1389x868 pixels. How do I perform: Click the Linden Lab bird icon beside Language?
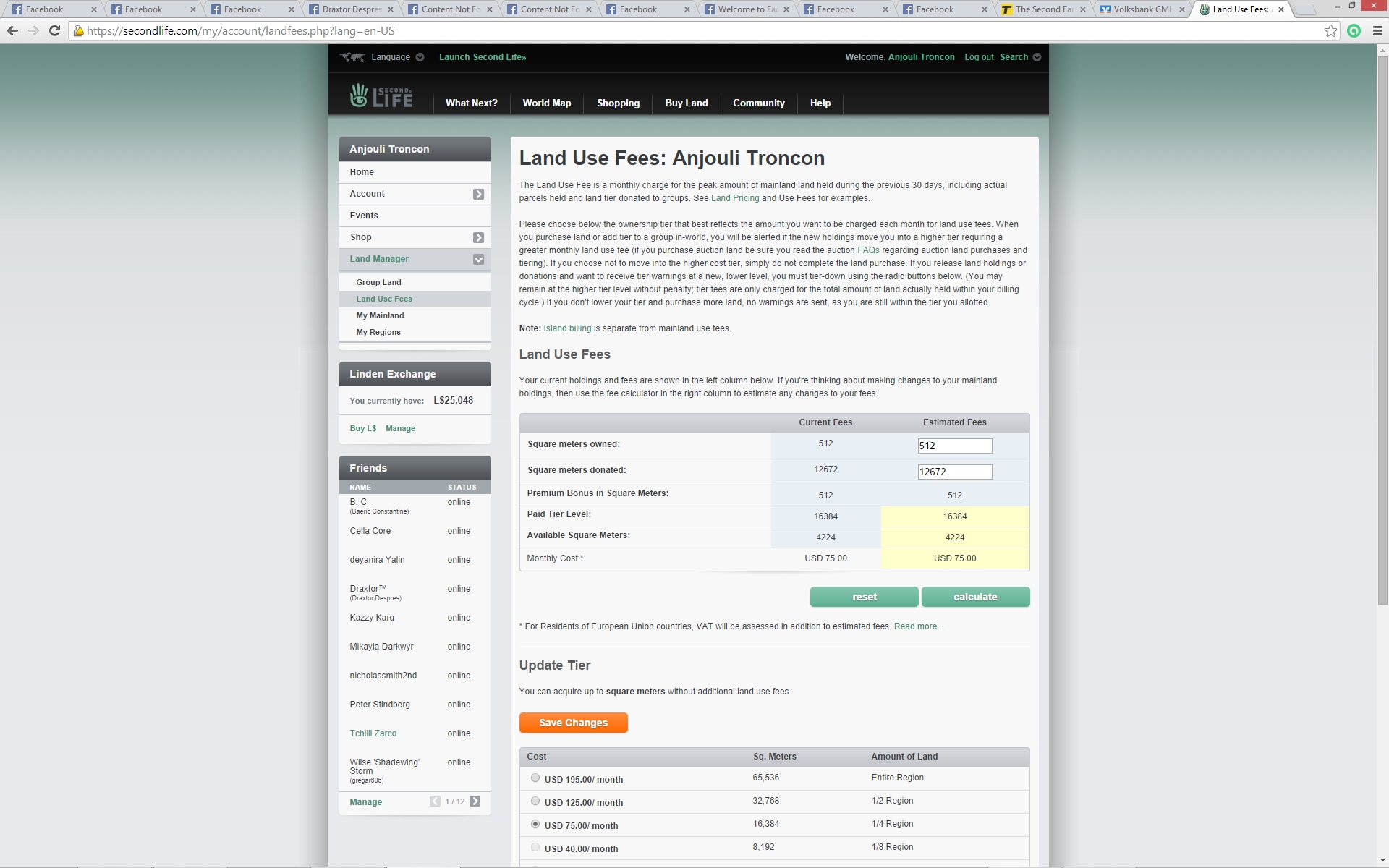(353, 57)
